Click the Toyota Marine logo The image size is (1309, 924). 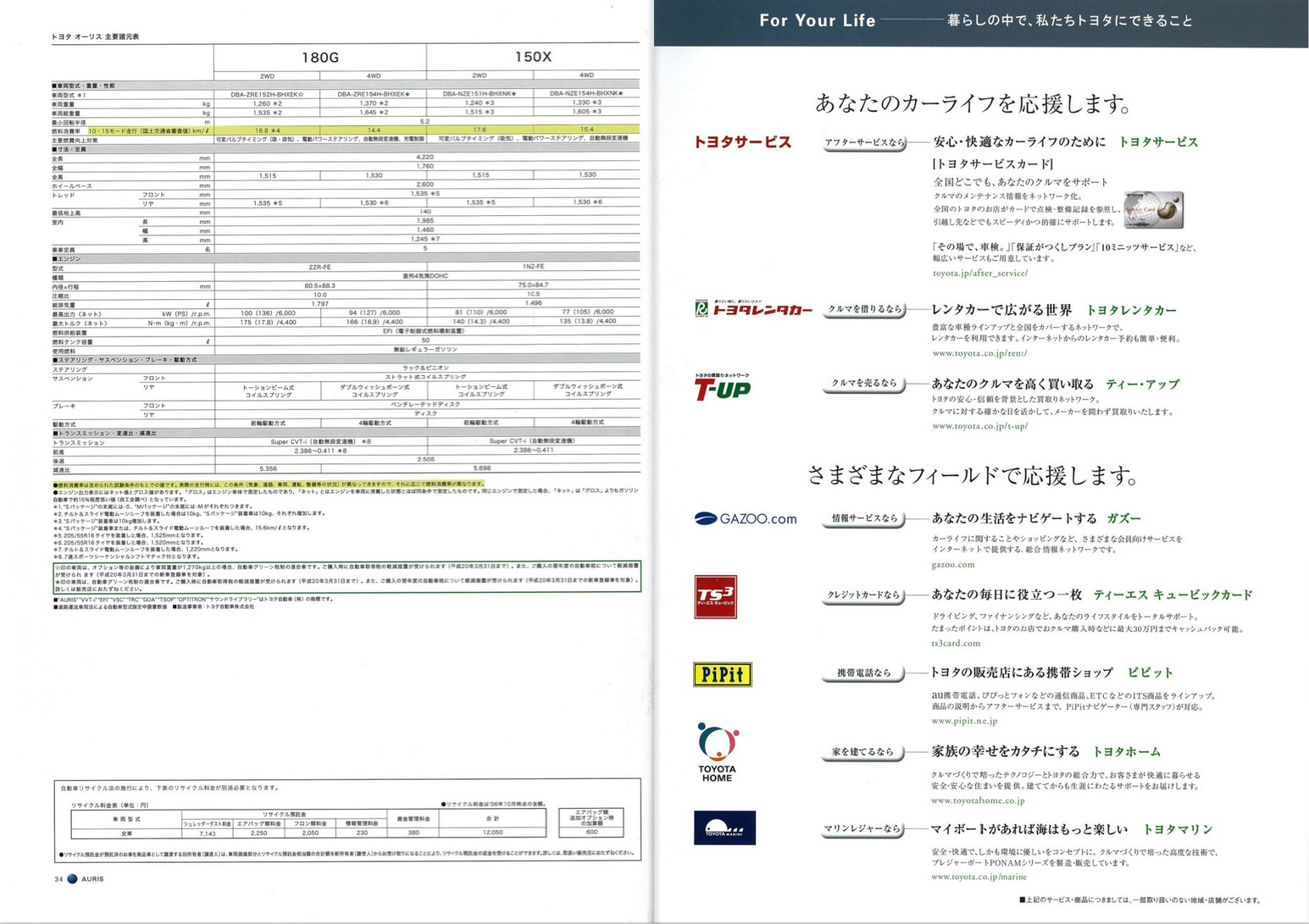click(x=724, y=827)
